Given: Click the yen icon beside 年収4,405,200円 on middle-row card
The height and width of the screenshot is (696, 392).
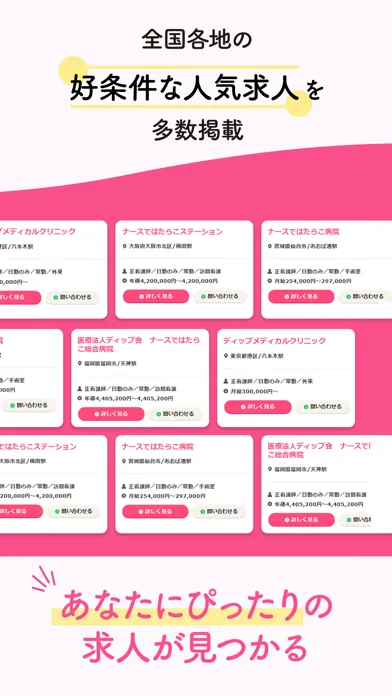Looking at the screenshot, I should point(80,398).
